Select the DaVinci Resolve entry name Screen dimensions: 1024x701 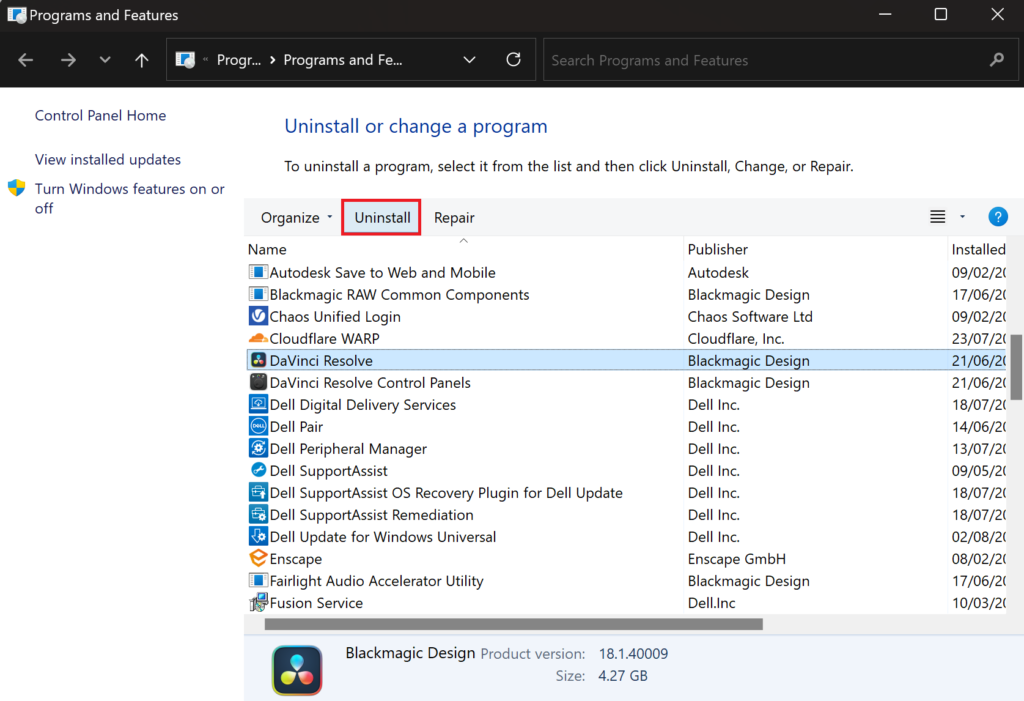click(x=321, y=361)
